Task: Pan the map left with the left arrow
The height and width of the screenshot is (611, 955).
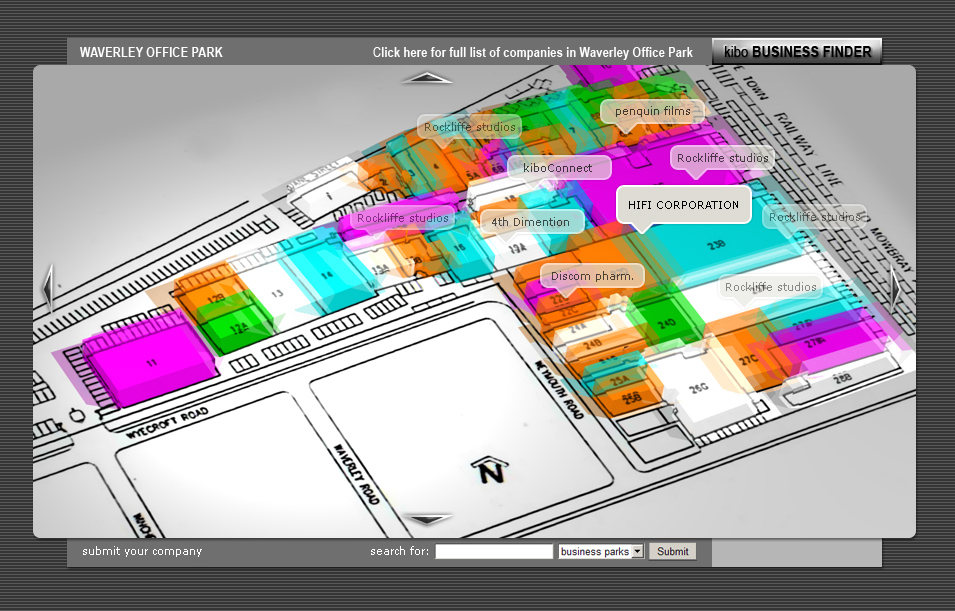Action: (46, 289)
